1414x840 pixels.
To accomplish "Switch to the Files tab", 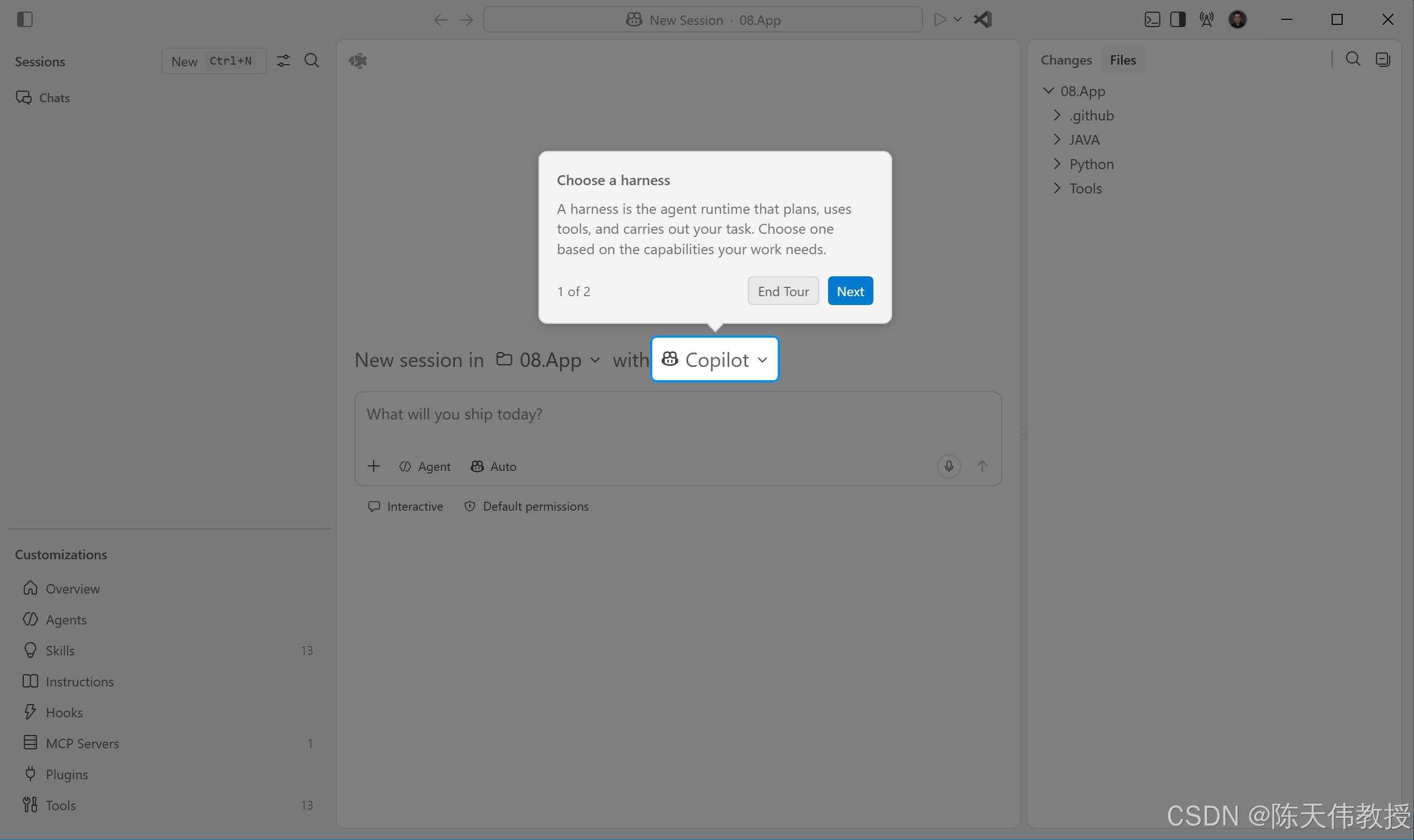I will coord(1123,60).
